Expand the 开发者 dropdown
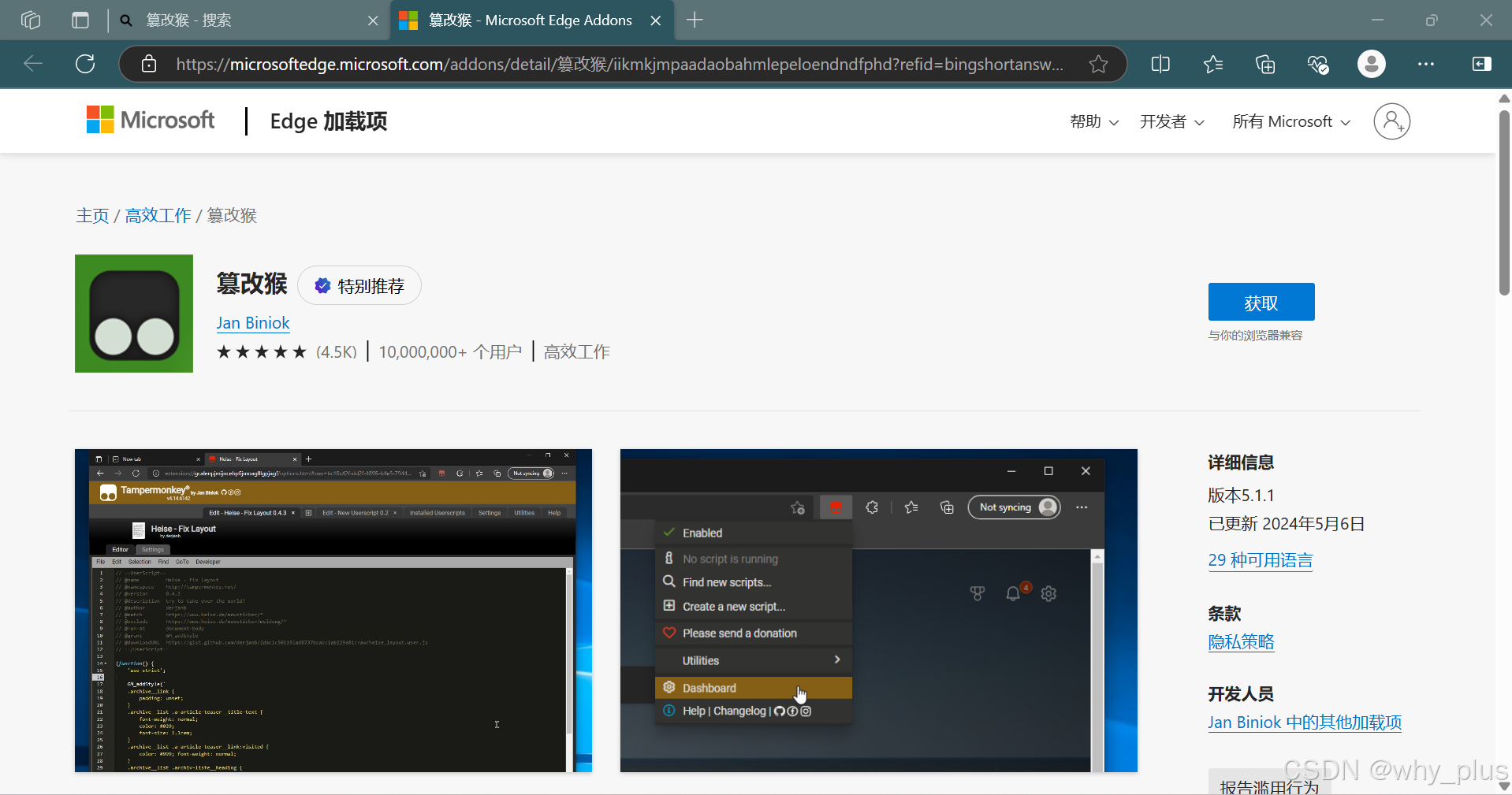Image resolution: width=1512 pixels, height=795 pixels. [1172, 121]
